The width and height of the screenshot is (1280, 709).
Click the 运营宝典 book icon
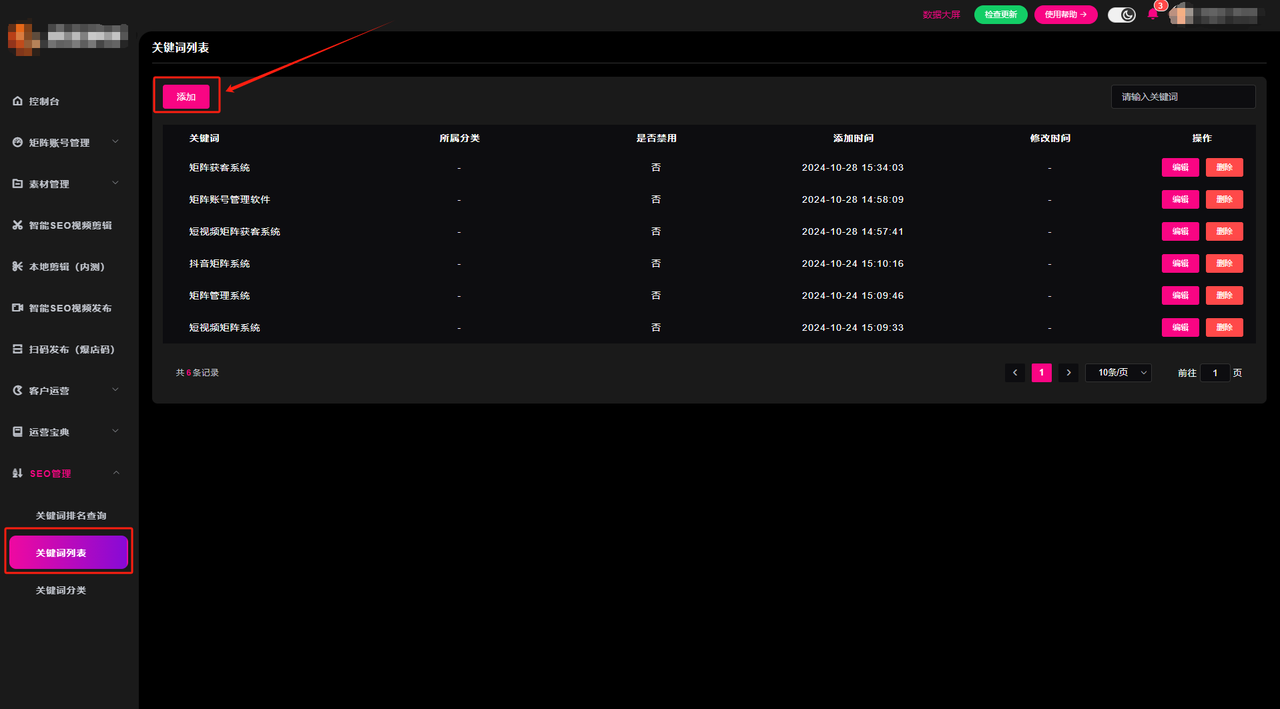pos(17,432)
